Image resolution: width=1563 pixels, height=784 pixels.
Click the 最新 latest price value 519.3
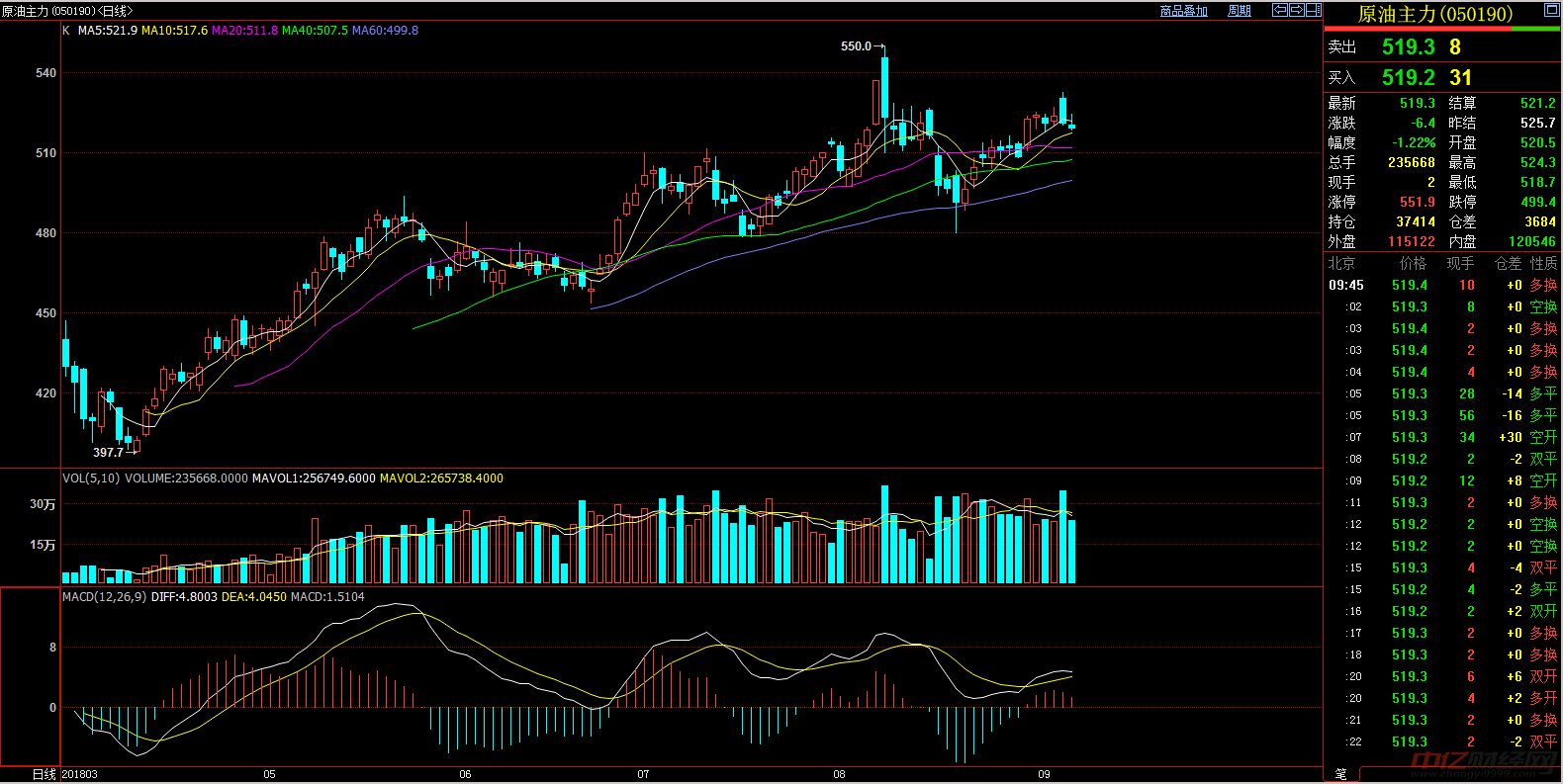coord(1417,103)
